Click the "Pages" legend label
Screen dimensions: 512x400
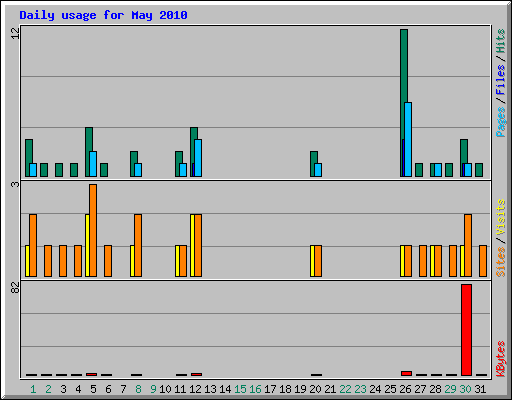[500, 122]
